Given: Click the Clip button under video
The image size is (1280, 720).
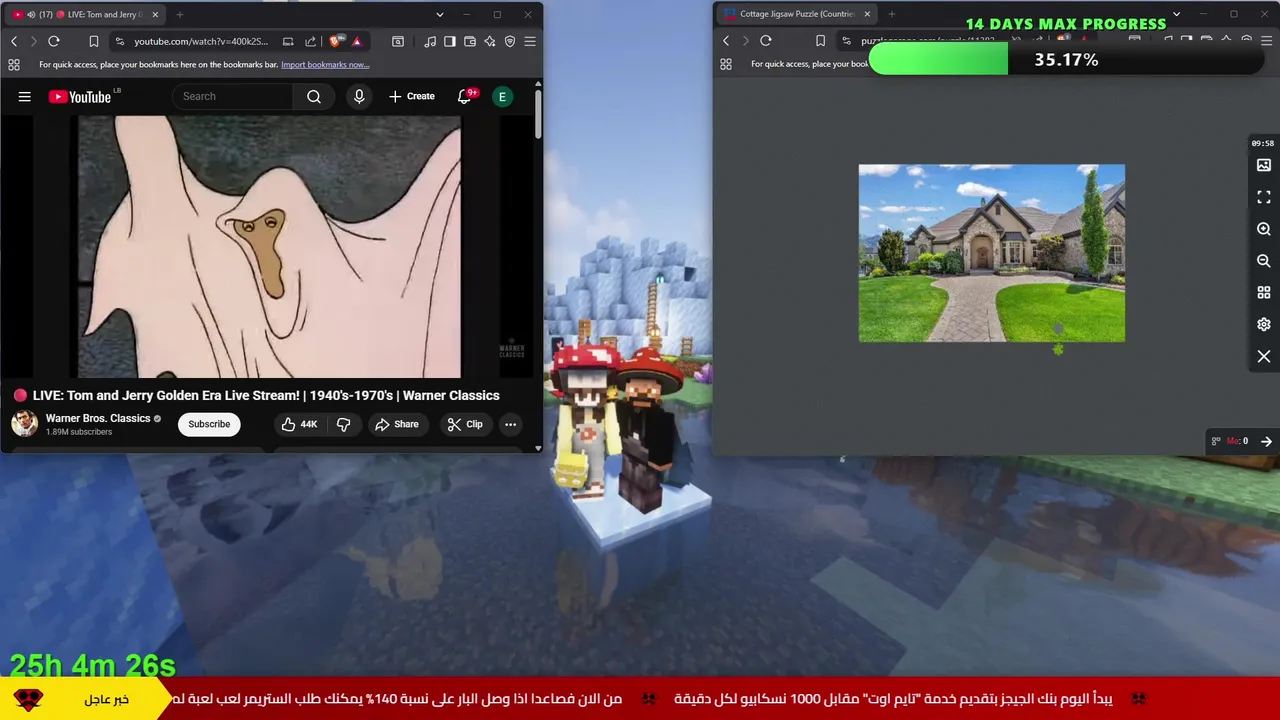Looking at the screenshot, I should point(465,424).
